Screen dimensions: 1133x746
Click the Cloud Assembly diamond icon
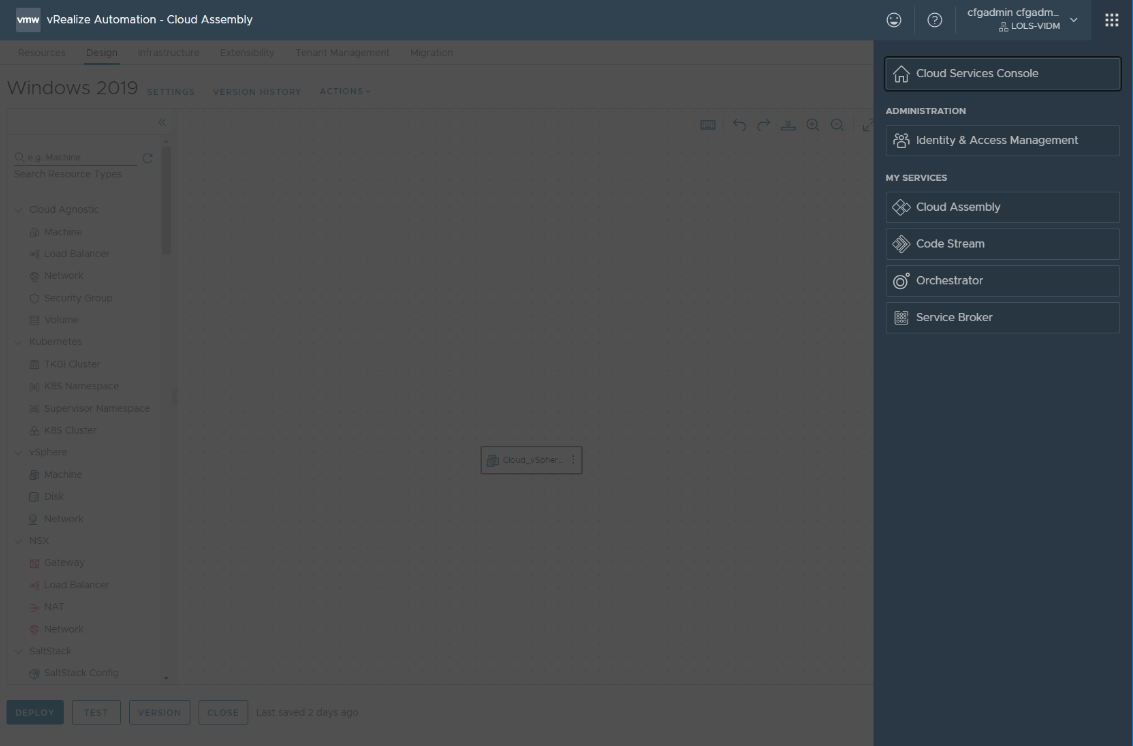click(x=901, y=207)
